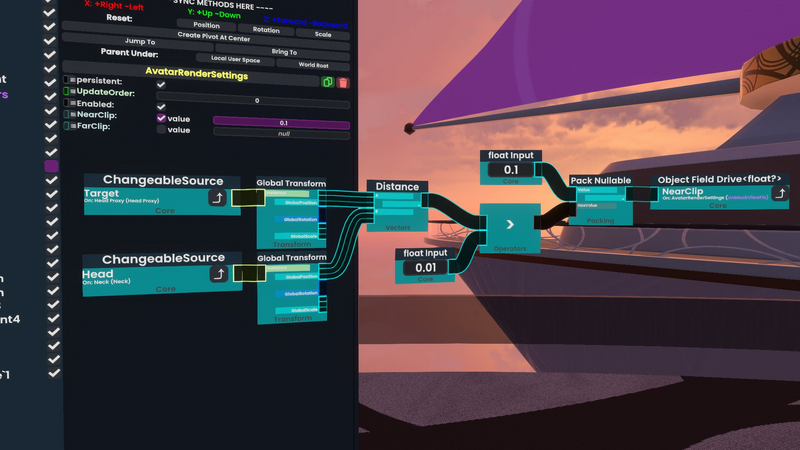
Task: Click the arrow icon on NearClip drive node
Action: (780, 193)
